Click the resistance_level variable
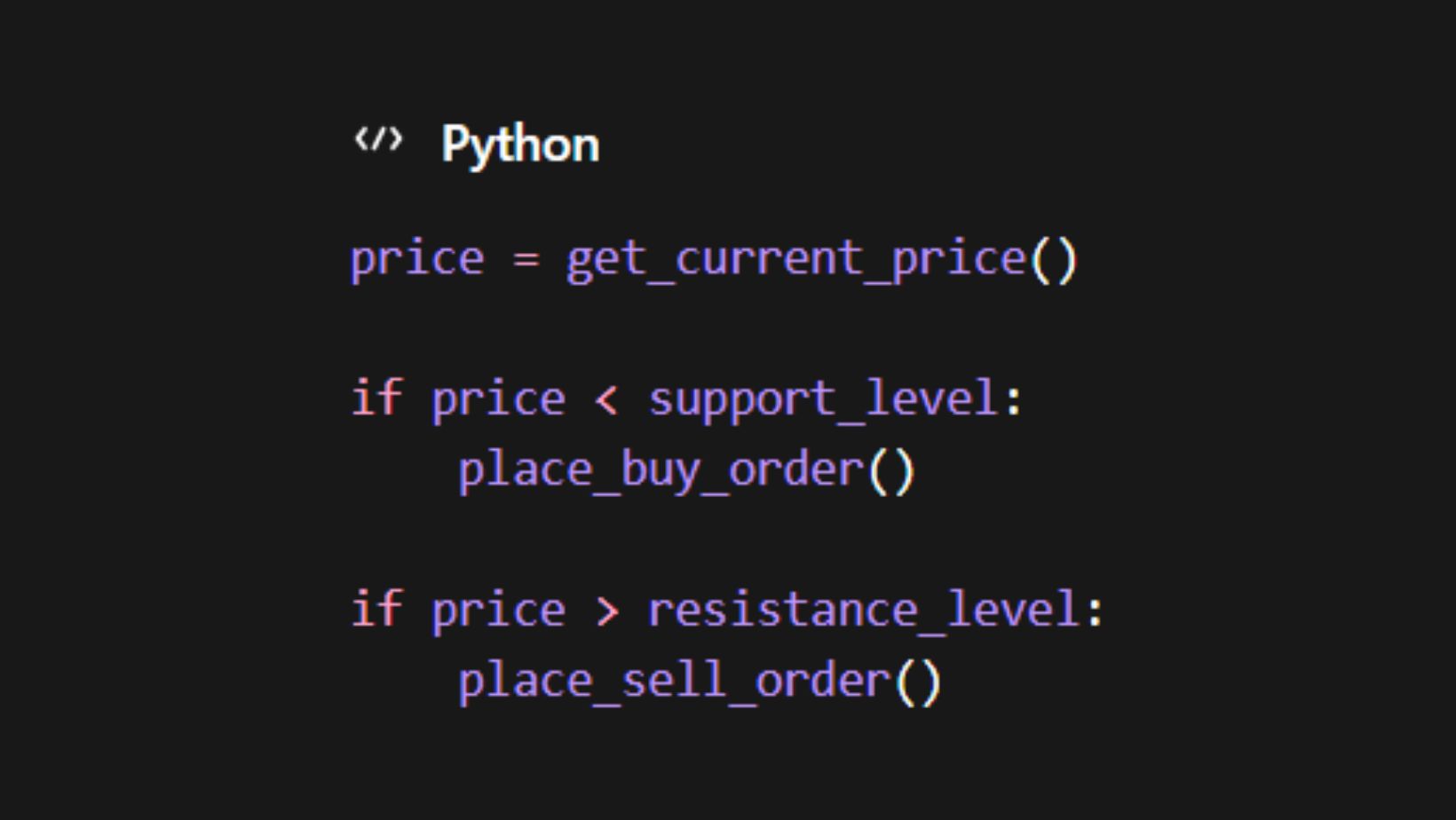 coord(863,611)
